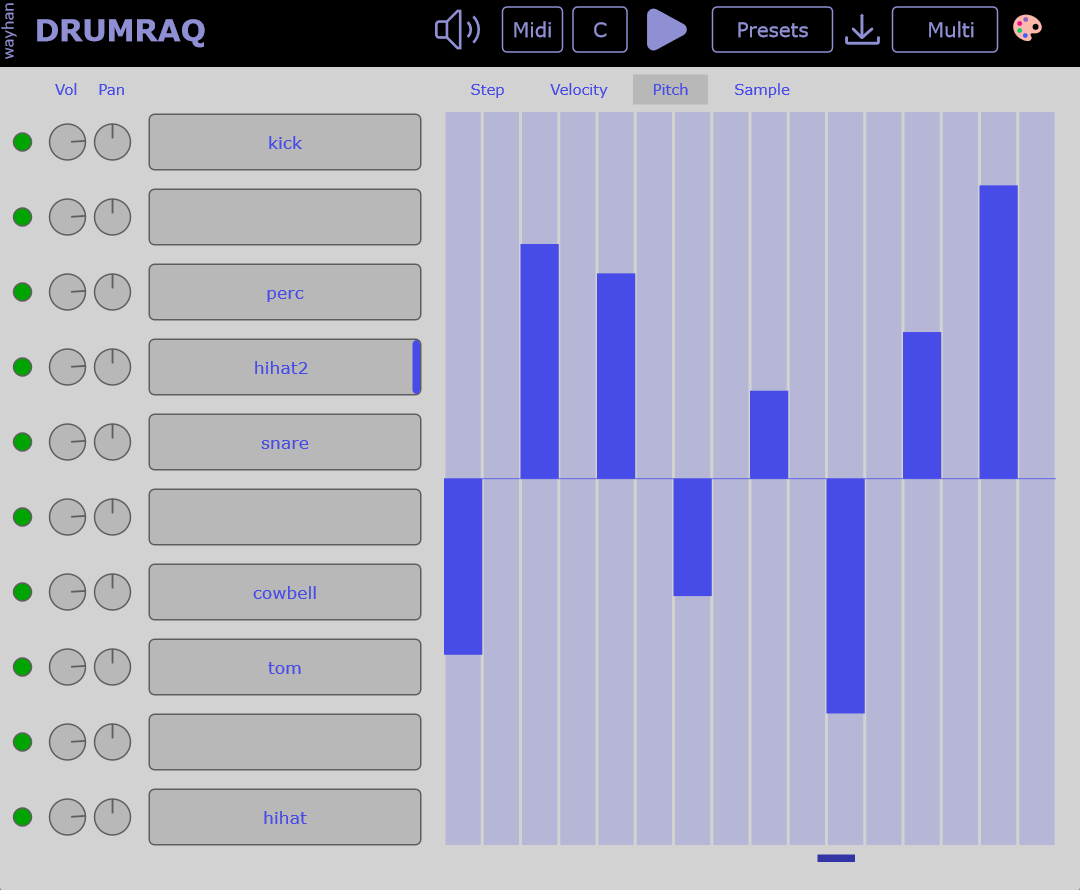The width and height of the screenshot is (1080, 890).
Task: Toggle green light of empty track below snare
Action: [x=23, y=517]
